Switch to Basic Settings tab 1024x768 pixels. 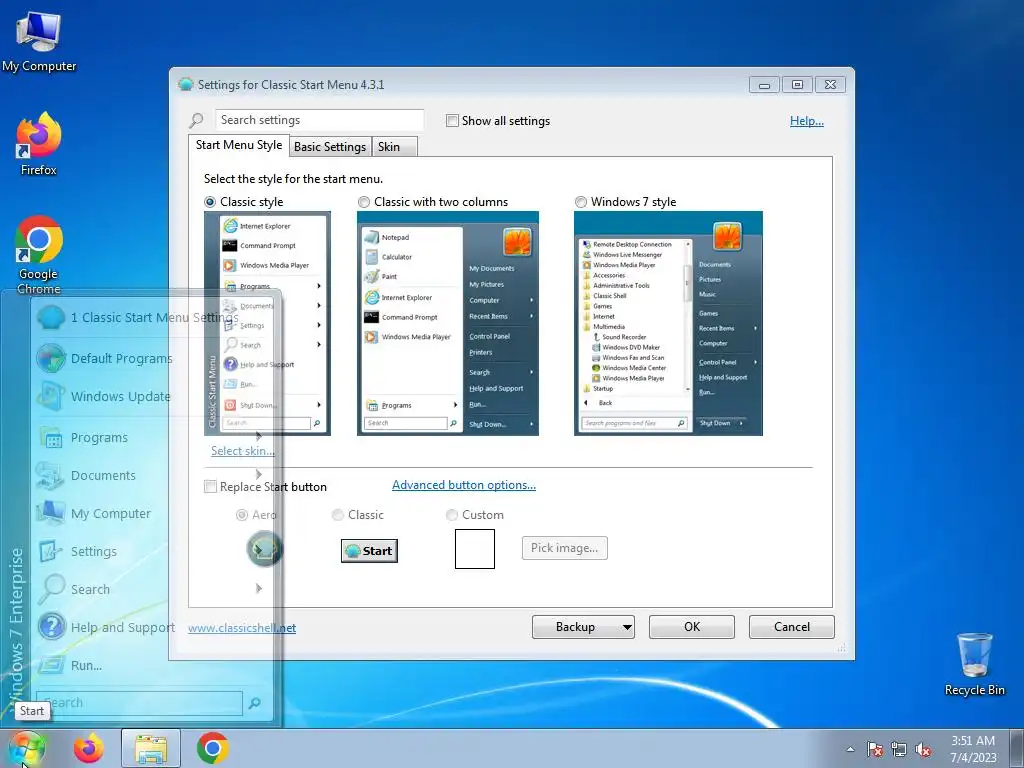point(330,147)
